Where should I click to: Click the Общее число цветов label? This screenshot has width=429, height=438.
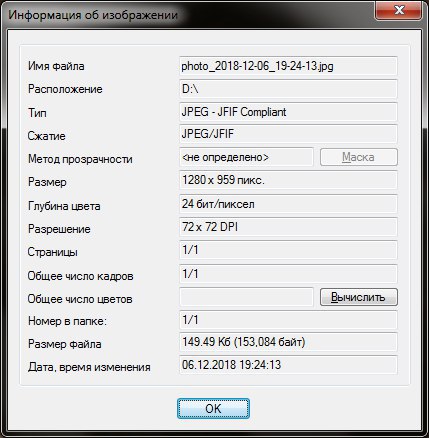80,299
